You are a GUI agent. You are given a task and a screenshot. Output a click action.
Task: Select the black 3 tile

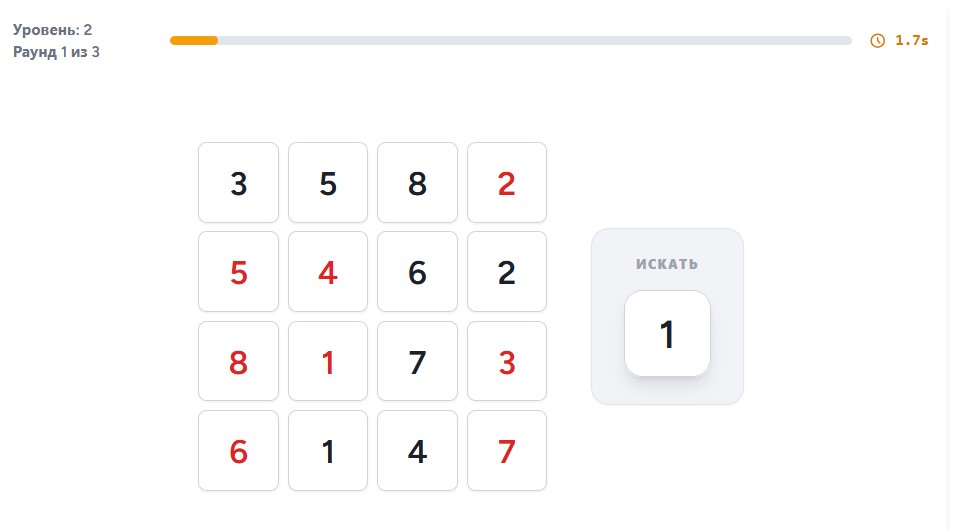click(238, 183)
